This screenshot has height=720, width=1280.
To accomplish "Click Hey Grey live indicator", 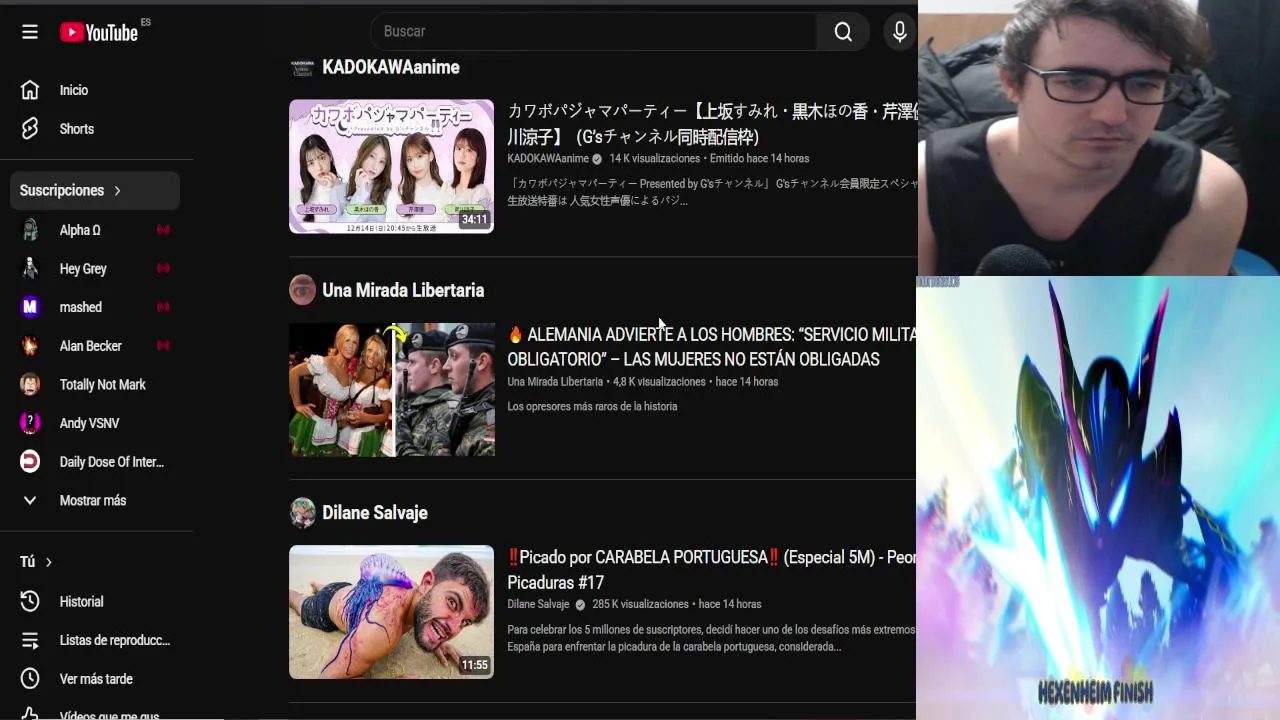I will pyautogui.click(x=163, y=268).
